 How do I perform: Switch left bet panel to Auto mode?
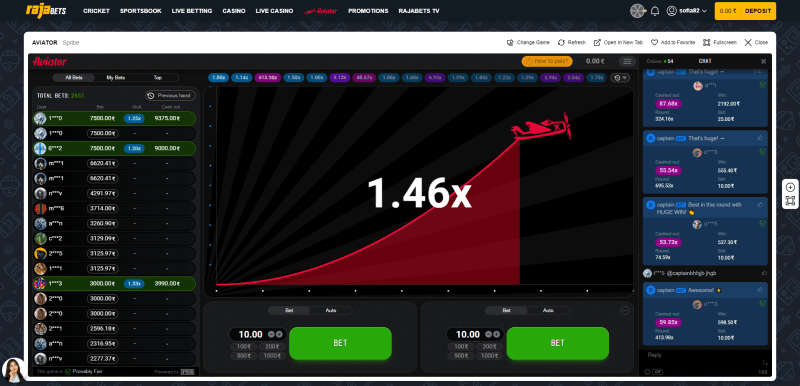(331, 311)
